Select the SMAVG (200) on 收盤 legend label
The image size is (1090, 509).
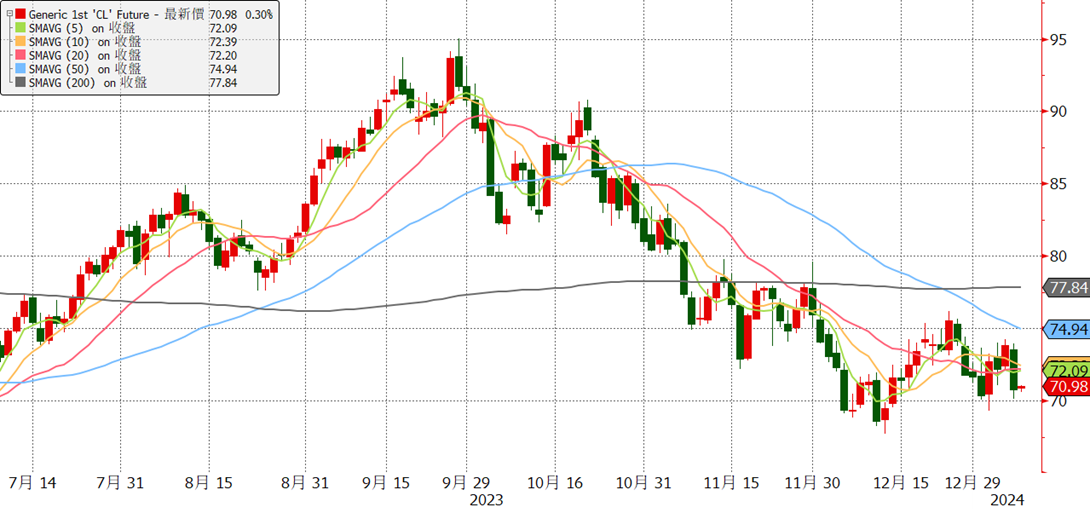click(89, 83)
